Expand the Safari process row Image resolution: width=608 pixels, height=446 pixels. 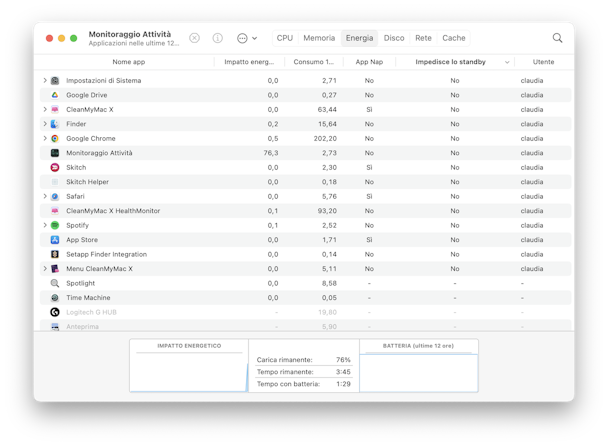tap(45, 196)
